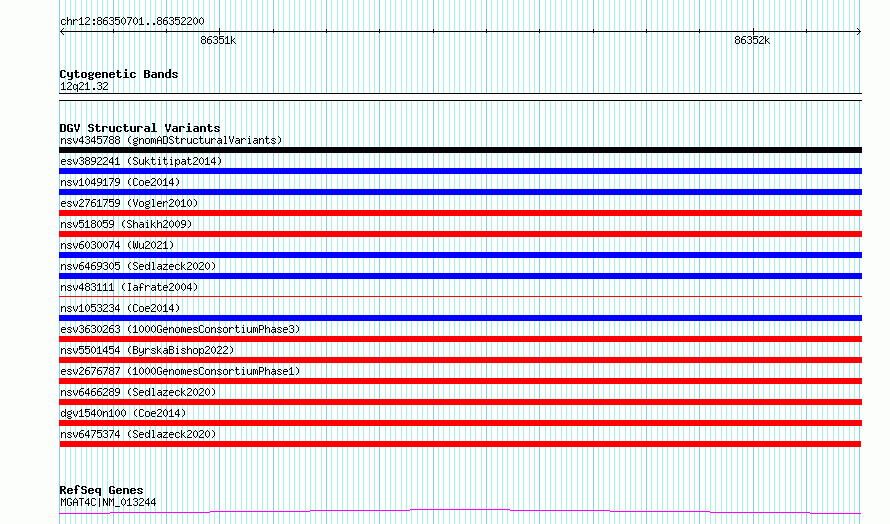
Task: Click the nsv6469305 (Sedlazeck2020) label
Action: coord(138,266)
